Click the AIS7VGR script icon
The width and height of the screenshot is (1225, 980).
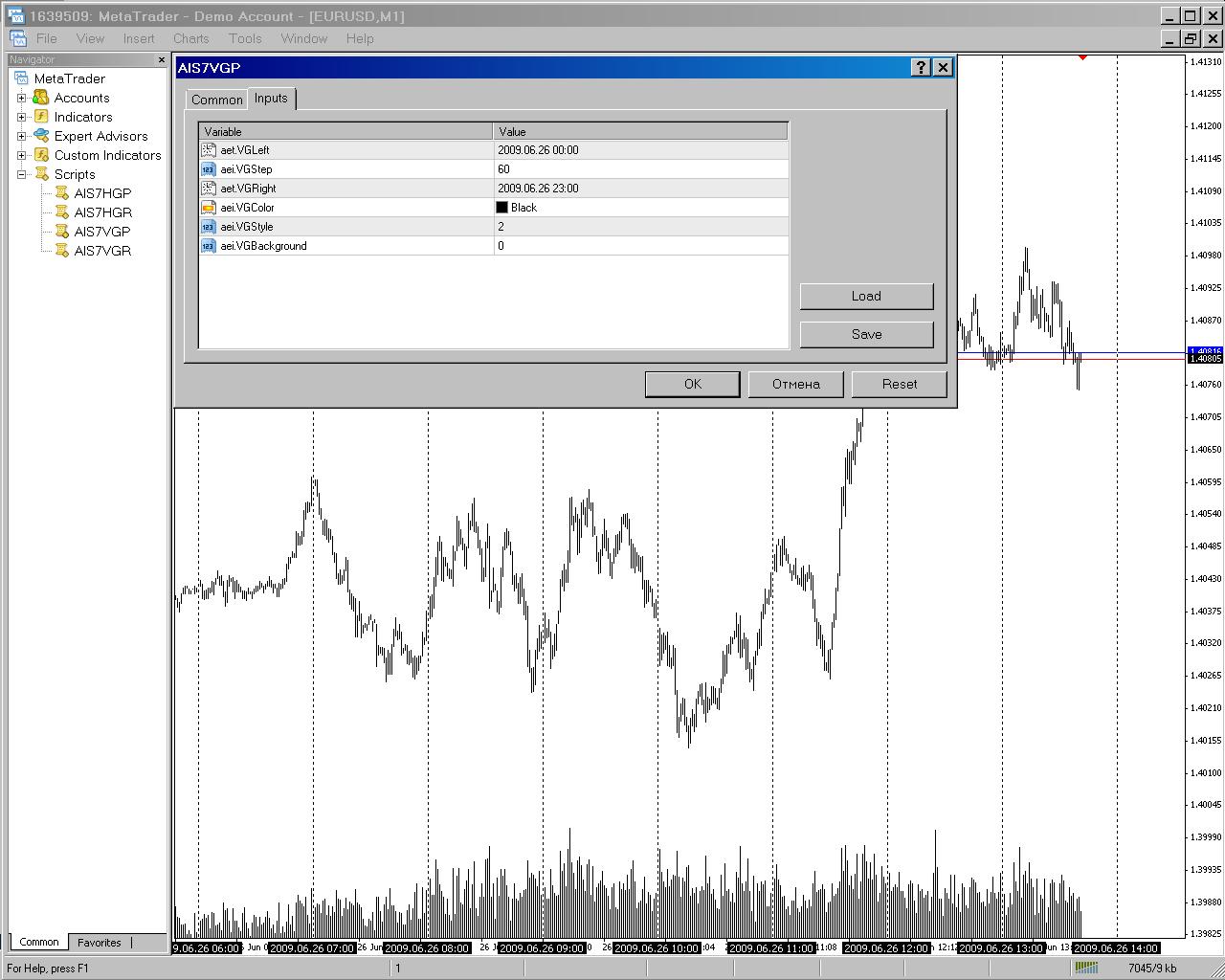(61, 251)
